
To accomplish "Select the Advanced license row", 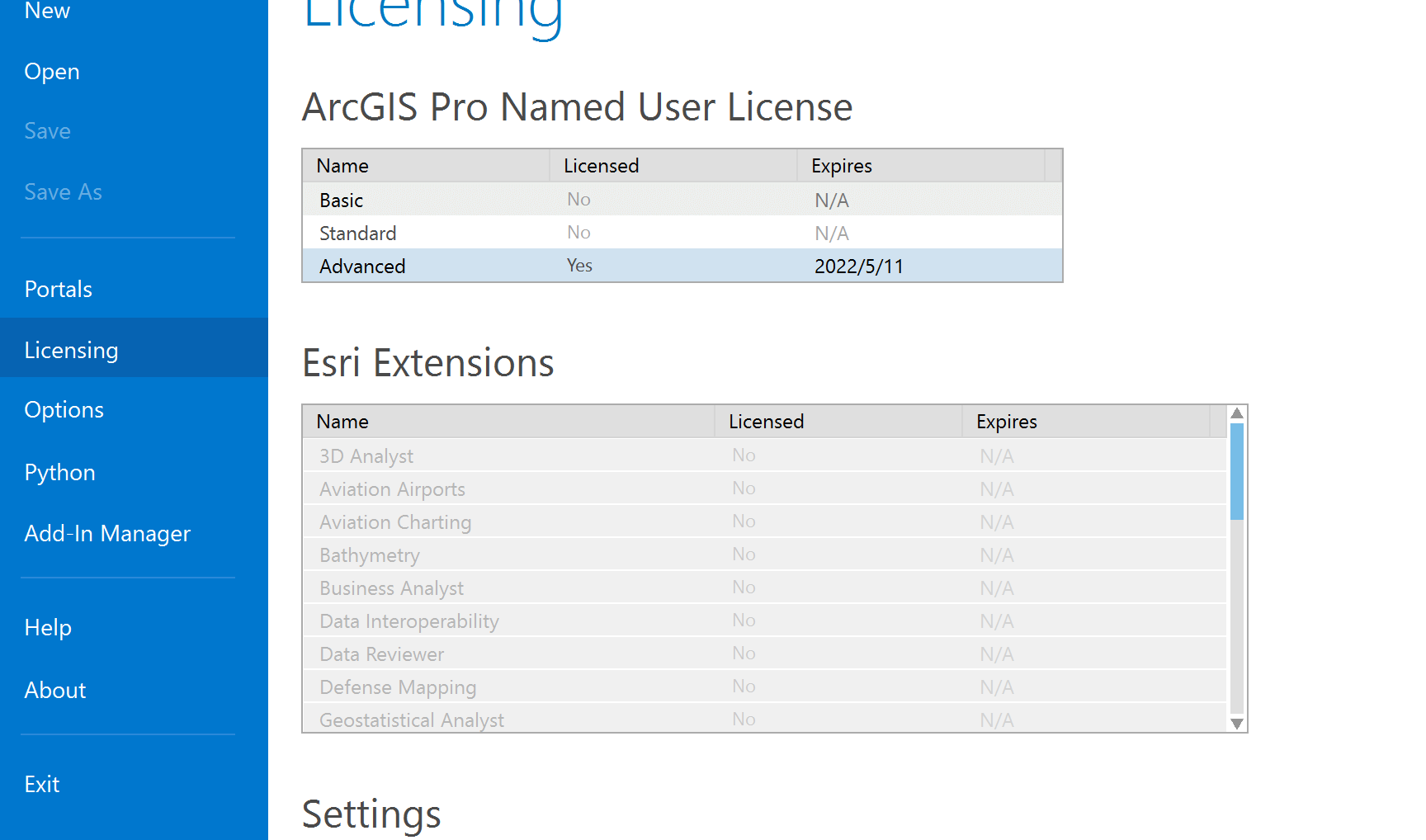I will point(682,267).
